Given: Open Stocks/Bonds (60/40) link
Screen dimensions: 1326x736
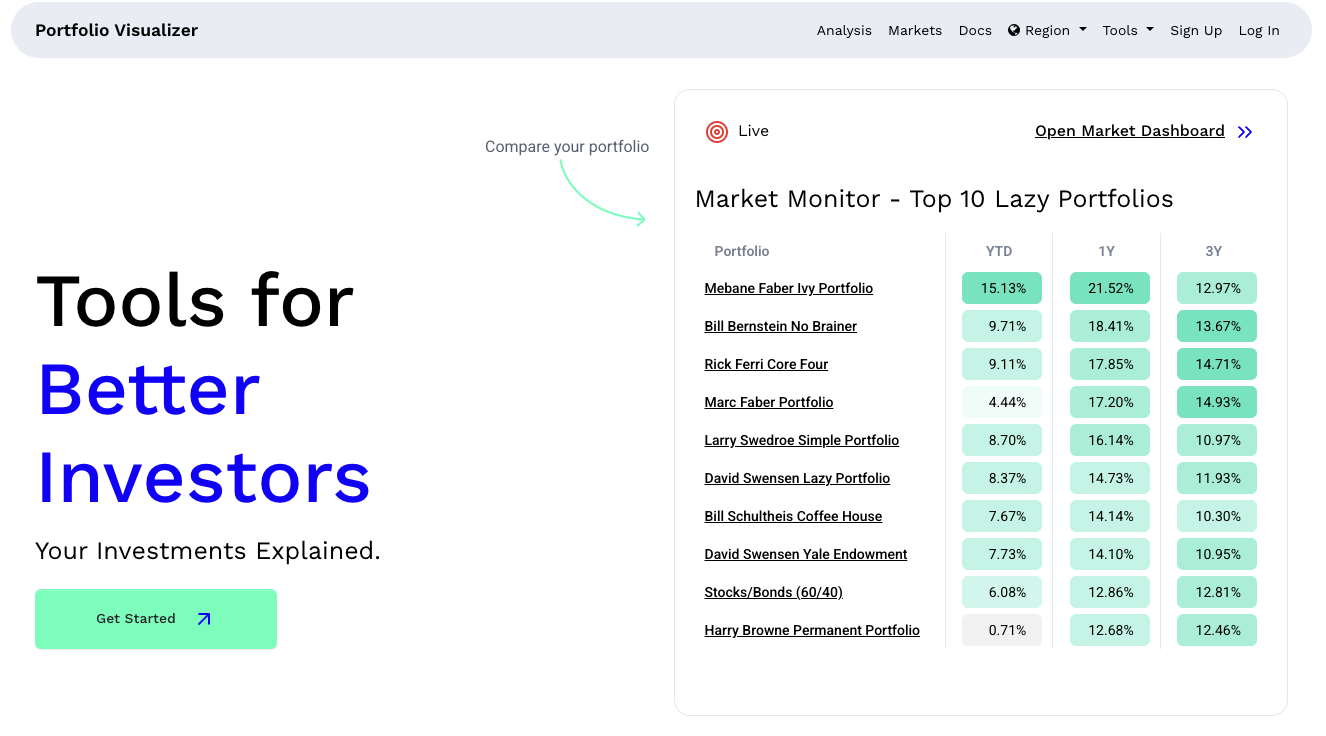Looking at the screenshot, I should click(773, 592).
